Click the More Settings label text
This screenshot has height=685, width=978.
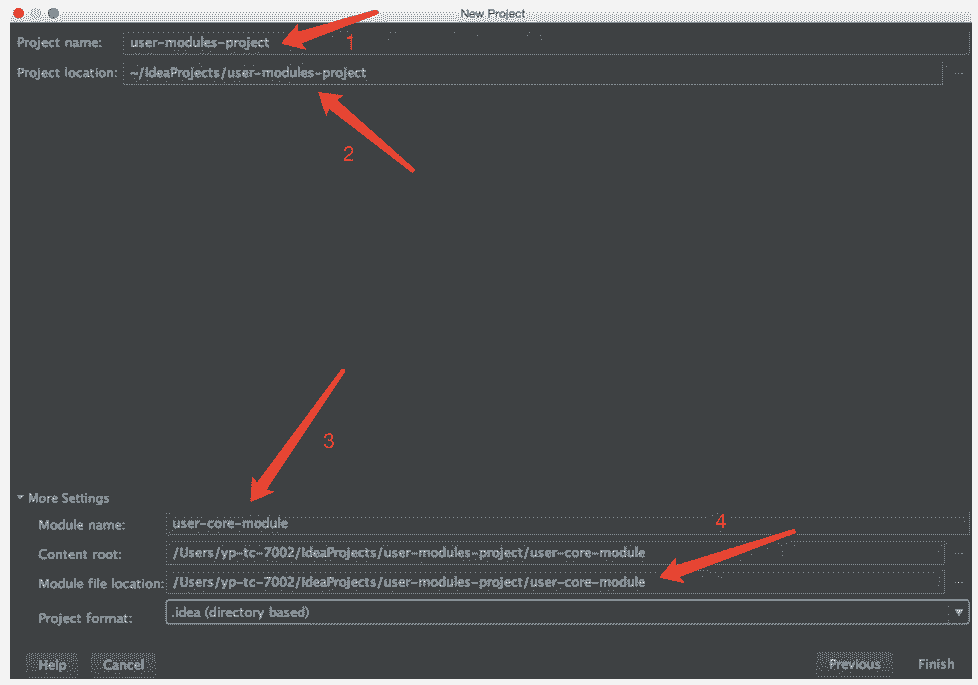point(68,498)
